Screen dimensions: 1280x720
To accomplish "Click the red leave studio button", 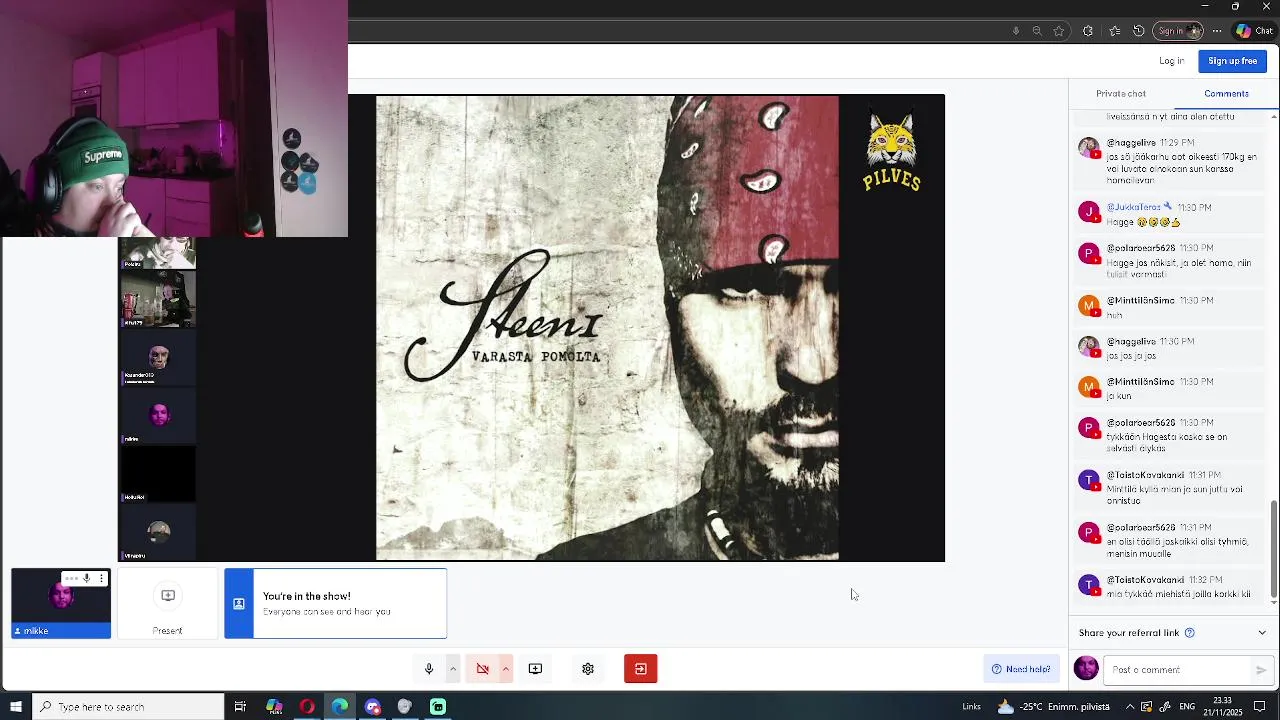I will pyautogui.click(x=641, y=669).
